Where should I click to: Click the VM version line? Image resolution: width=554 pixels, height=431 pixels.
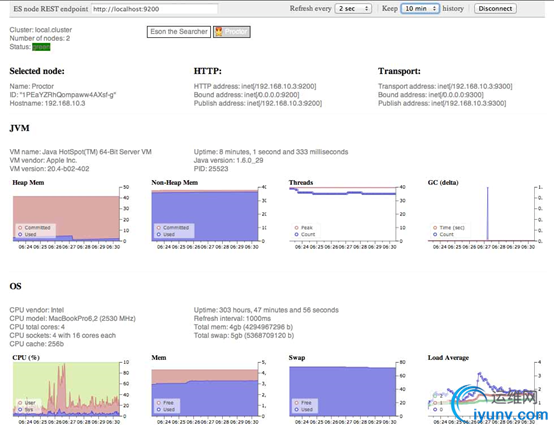pyautogui.click(x=49, y=169)
